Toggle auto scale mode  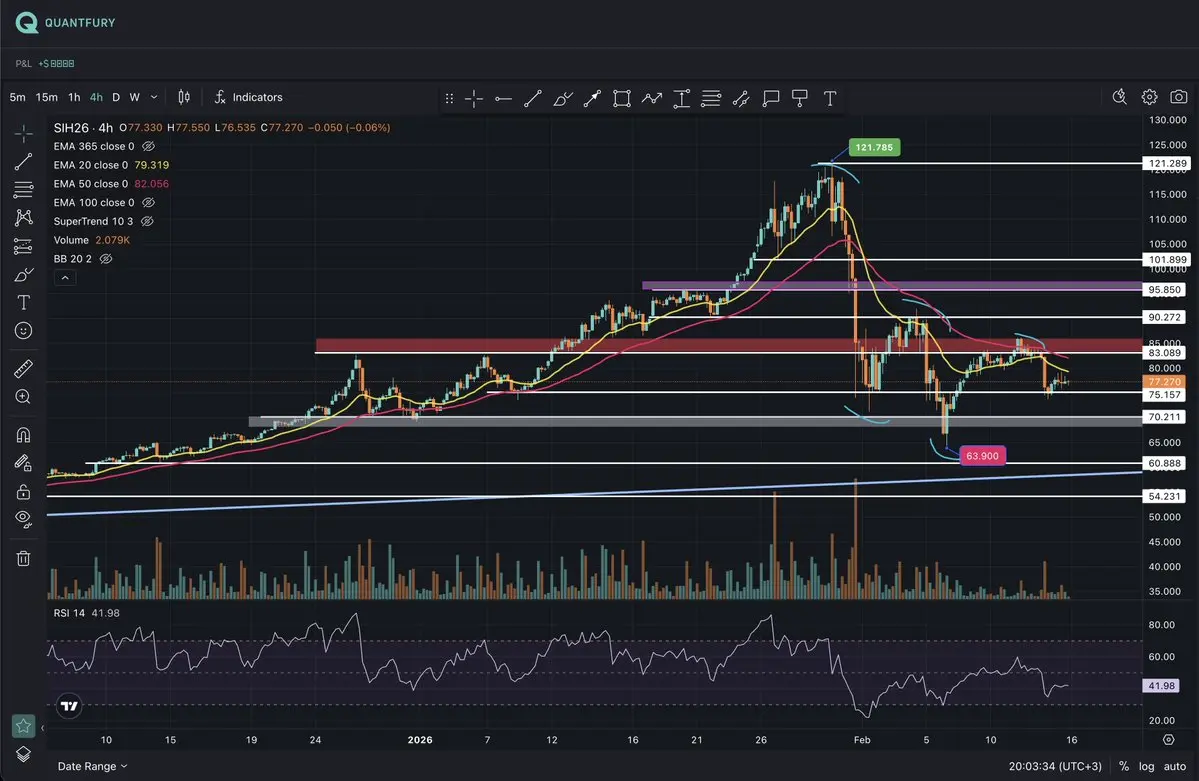[x=1175, y=766]
